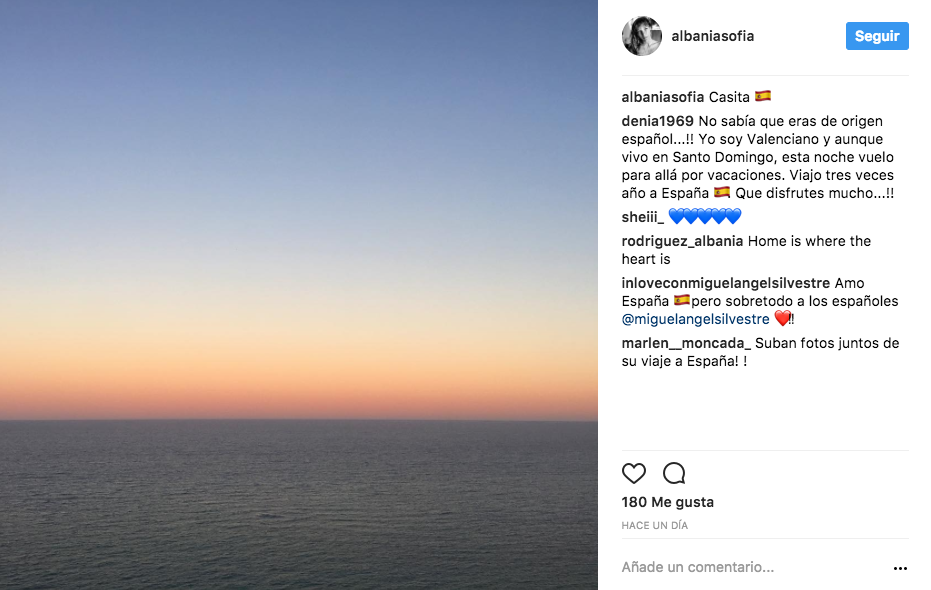Visit commenter denia1969's profile

click(657, 121)
